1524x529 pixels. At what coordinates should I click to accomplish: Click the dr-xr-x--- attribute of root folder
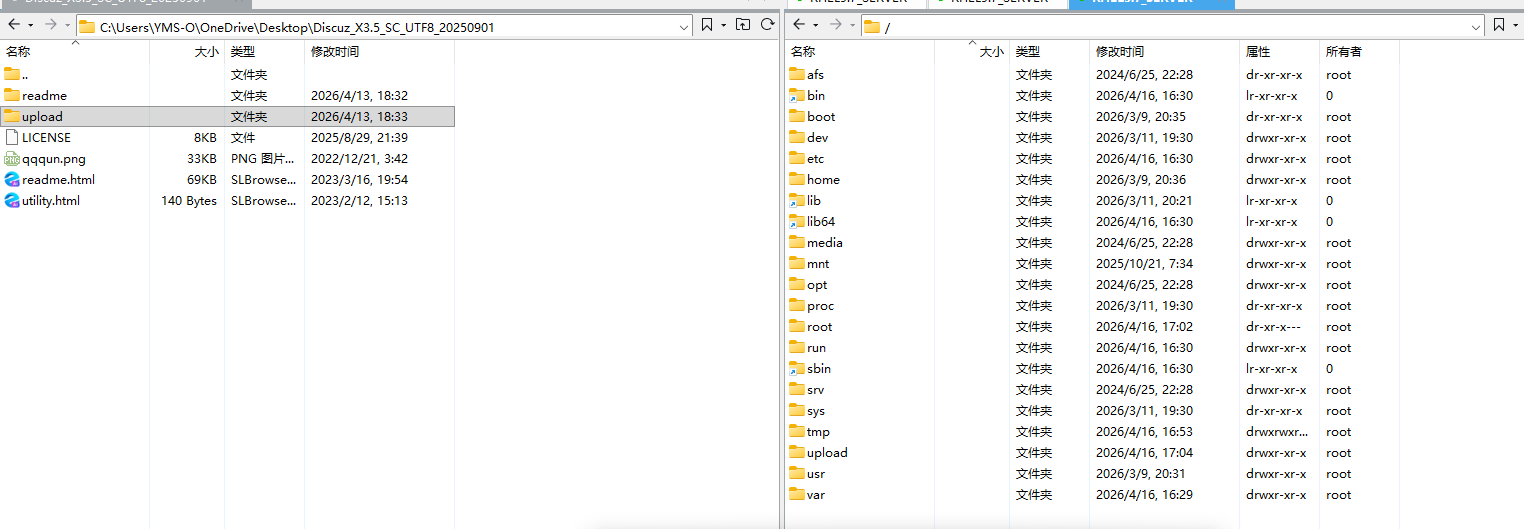pos(1275,327)
